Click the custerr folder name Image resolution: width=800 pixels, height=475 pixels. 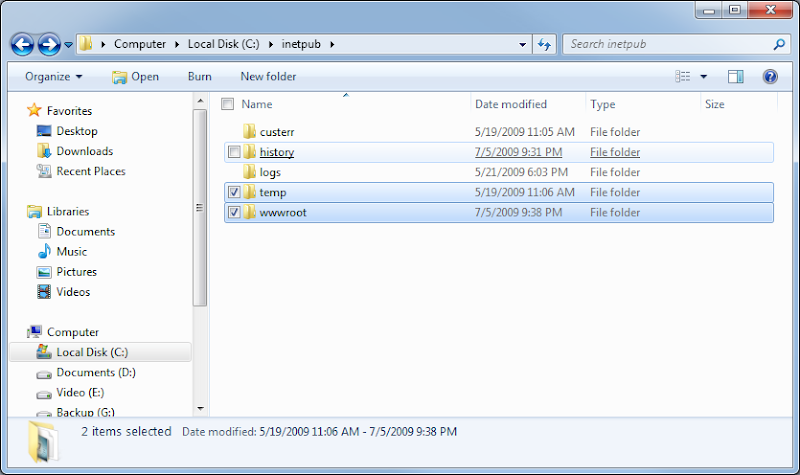(277, 132)
